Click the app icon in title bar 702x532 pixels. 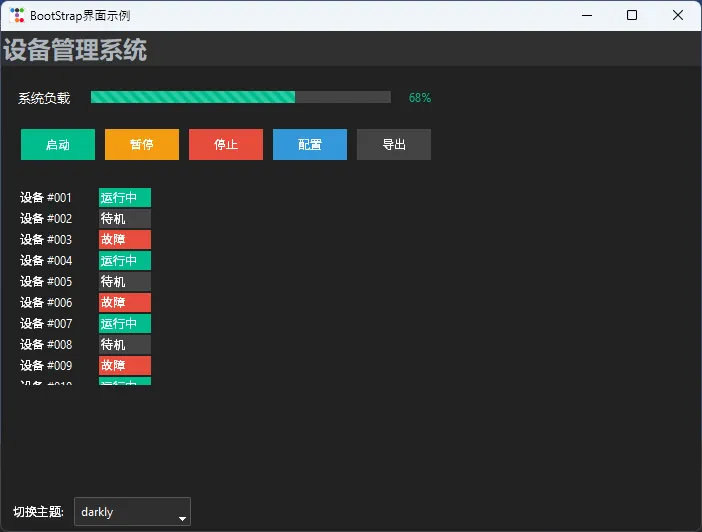tap(17, 15)
